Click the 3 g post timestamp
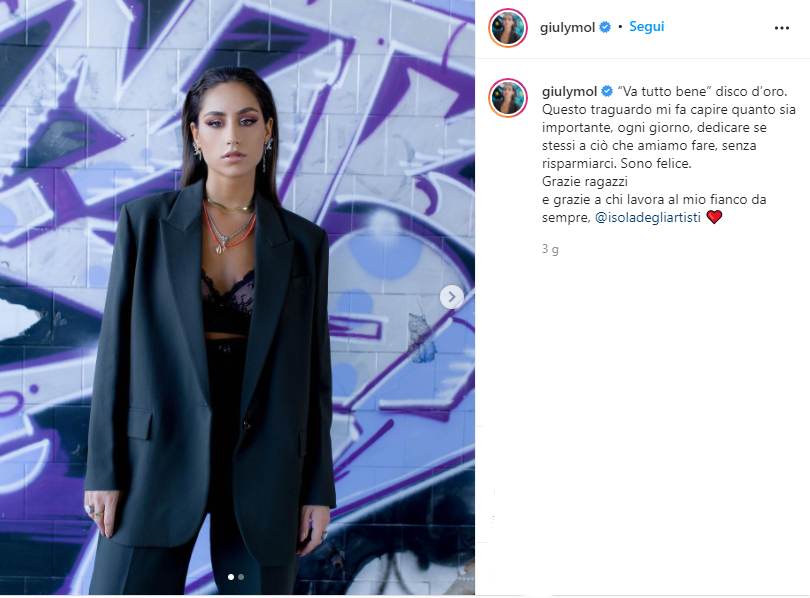This screenshot has height=598, width=810. coord(550,249)
